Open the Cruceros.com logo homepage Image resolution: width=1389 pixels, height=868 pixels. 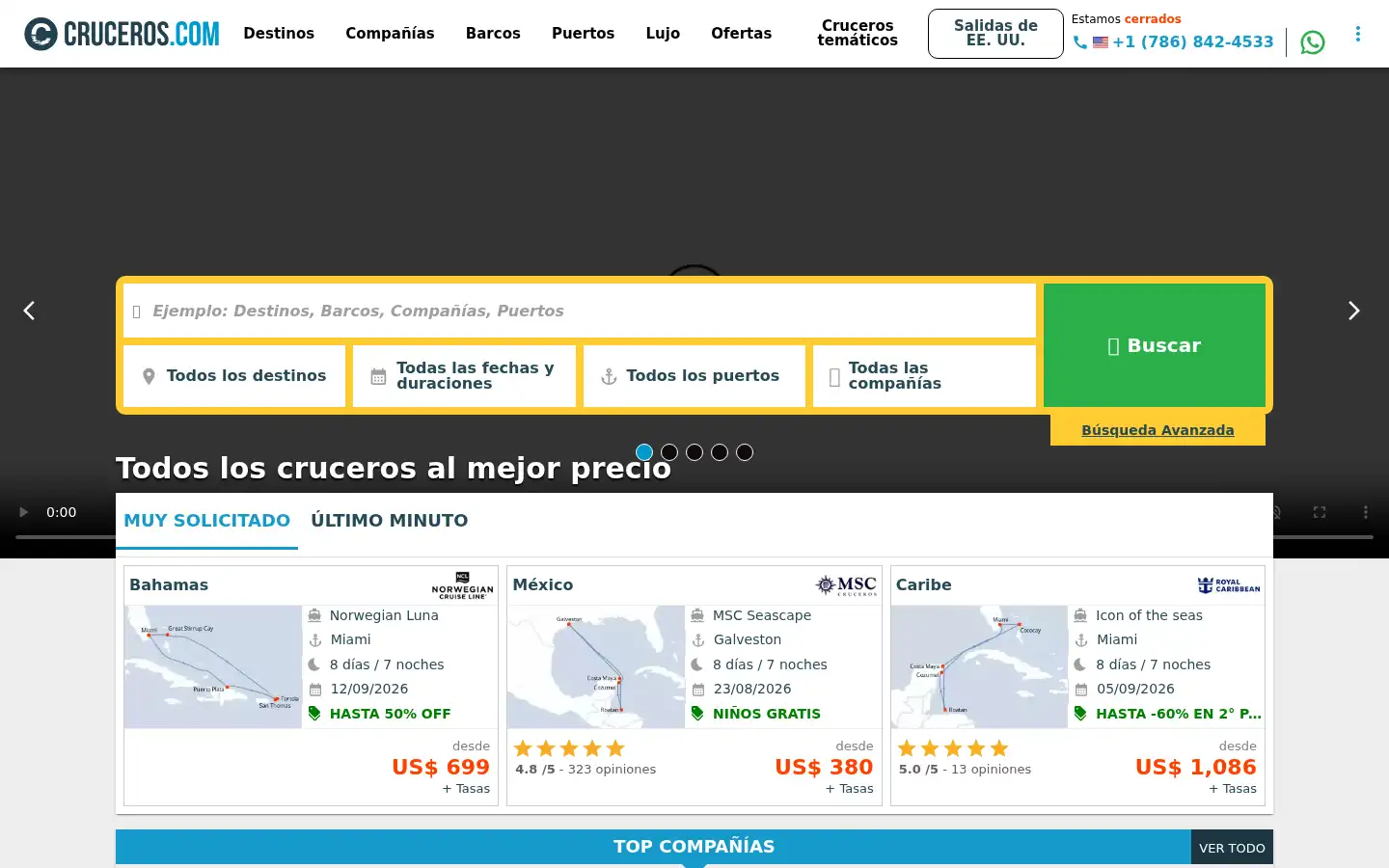tap(123, 34)
